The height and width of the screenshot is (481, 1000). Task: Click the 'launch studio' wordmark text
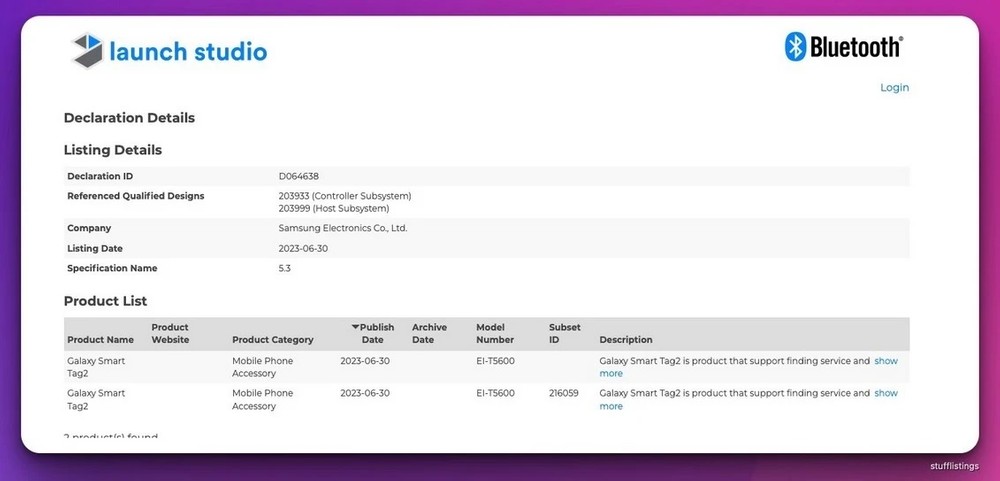click(188, 51)
